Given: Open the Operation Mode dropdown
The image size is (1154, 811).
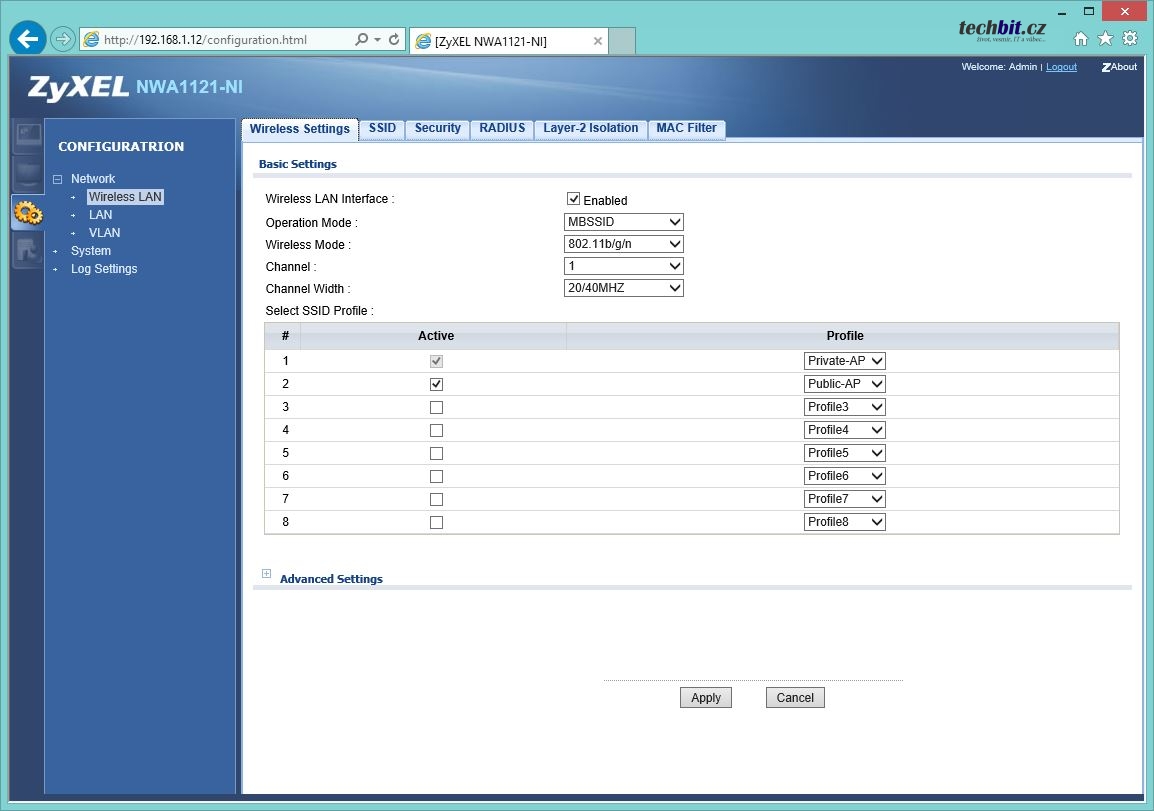Looking at the screenshot, I should point(624,222).
